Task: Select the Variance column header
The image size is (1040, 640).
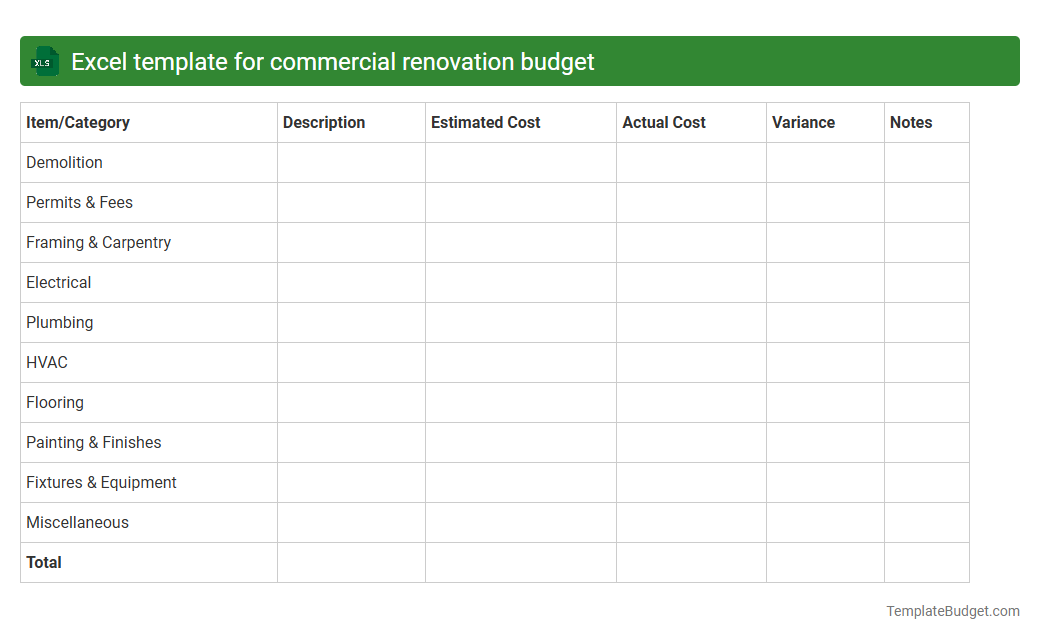Action: [803, 122]
